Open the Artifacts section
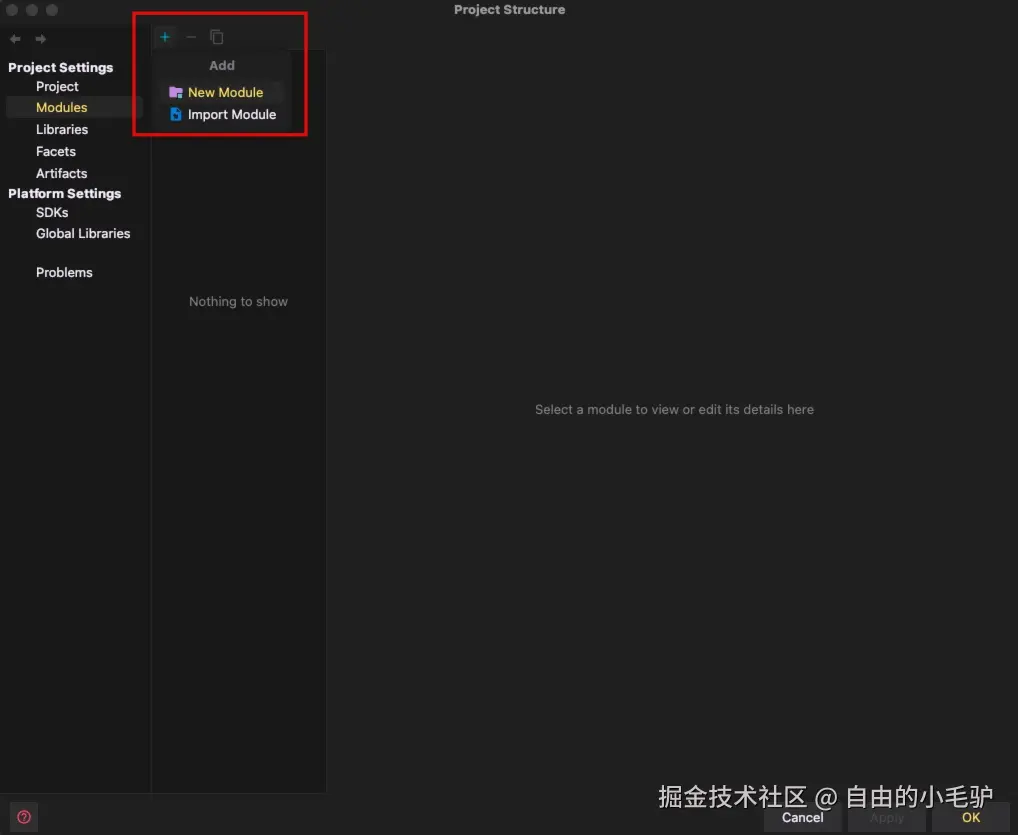The image size is (1018, 835). click(62, 173)
